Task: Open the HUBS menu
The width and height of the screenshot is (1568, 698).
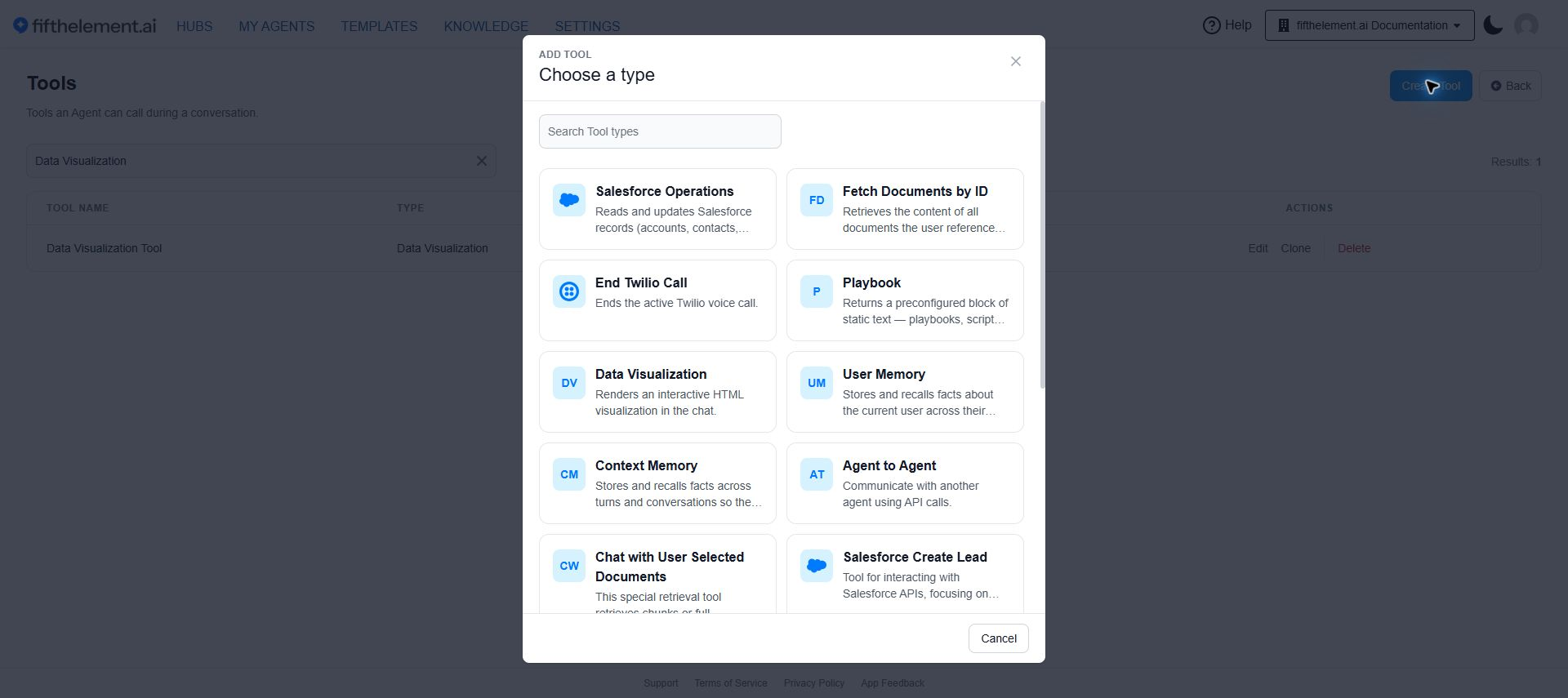Action: coord(194,26)
